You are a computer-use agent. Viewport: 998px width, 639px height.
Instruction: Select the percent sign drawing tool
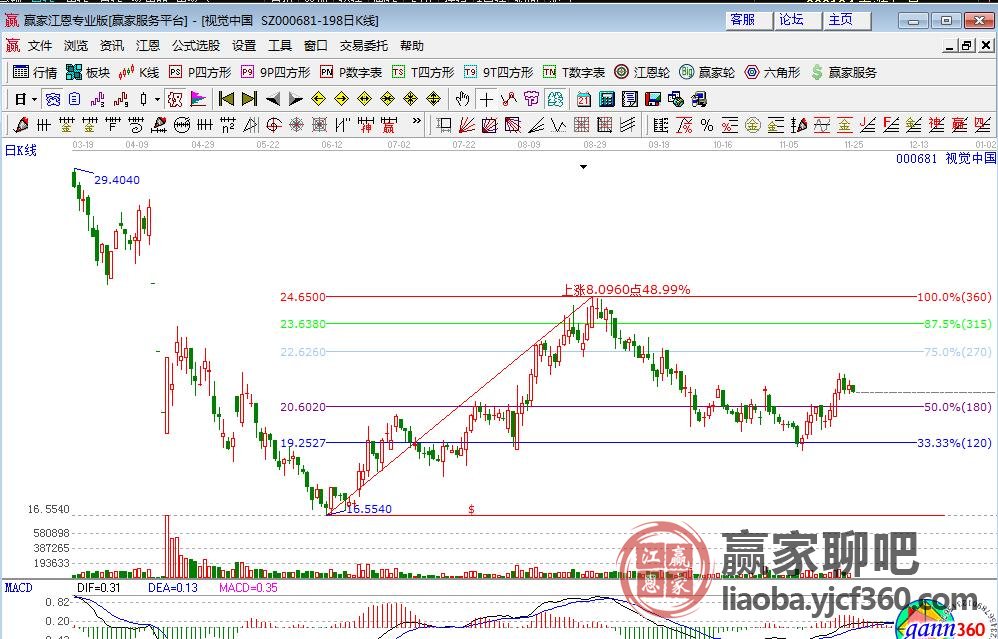[706, 125]
